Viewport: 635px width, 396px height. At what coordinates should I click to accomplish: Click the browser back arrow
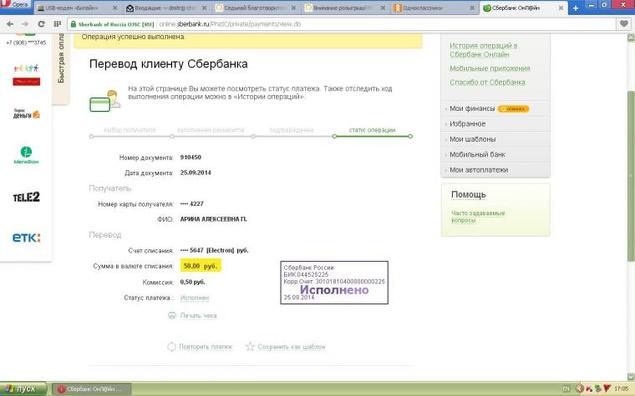click(10, 24)
